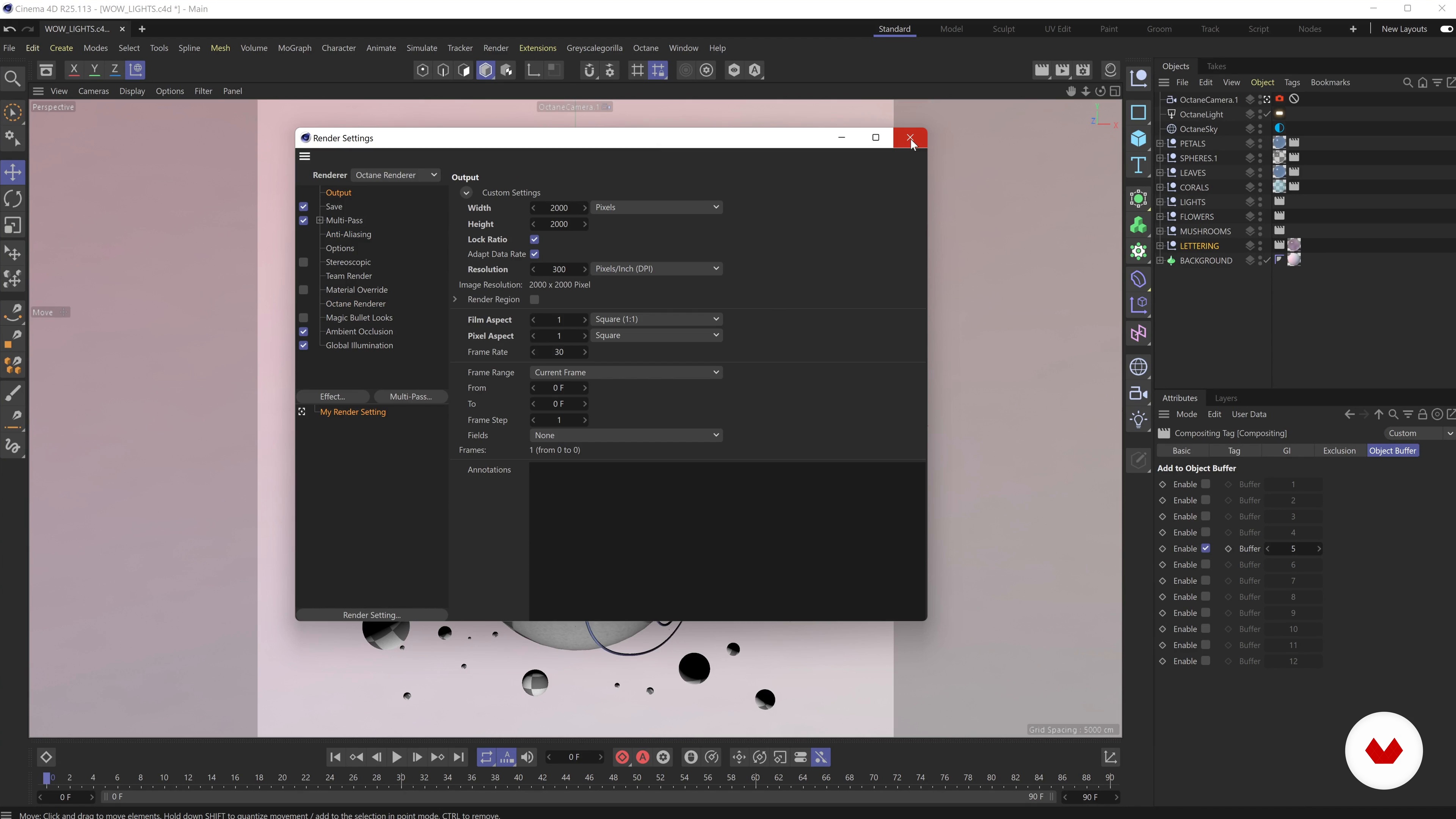Go to end of animation

(x=459, y=758)
